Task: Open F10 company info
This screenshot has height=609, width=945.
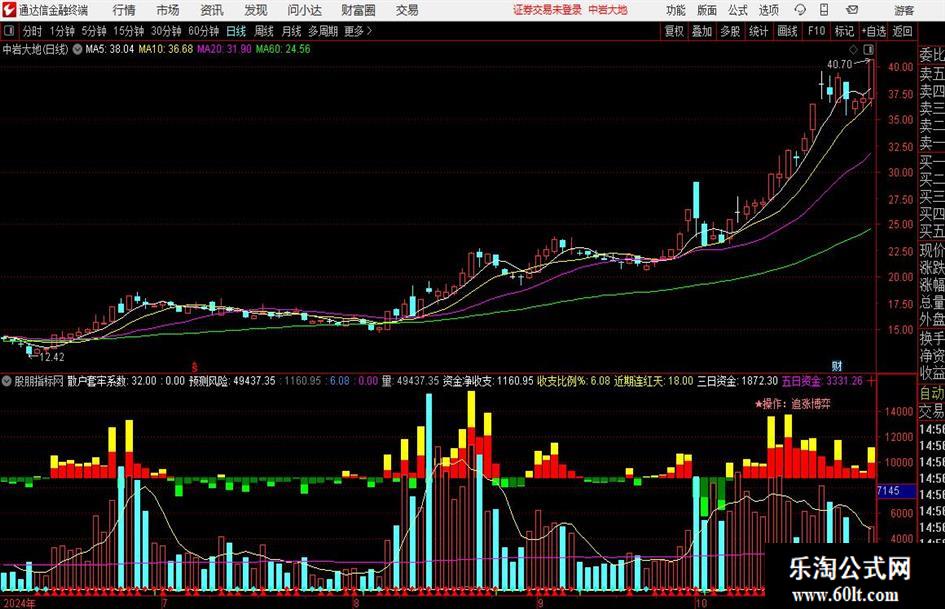Action: pyautogui.click(x=817, y=31)
